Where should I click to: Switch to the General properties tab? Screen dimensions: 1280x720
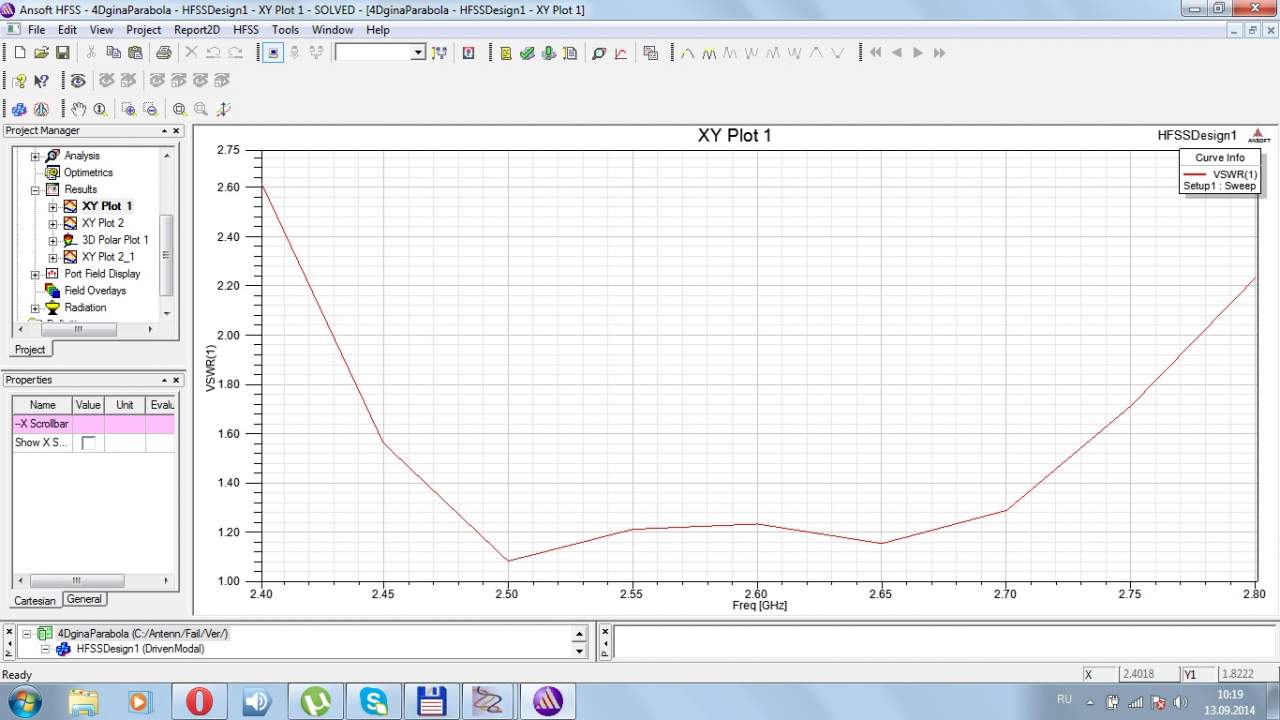pyautogui.click(x=84, y=599)
